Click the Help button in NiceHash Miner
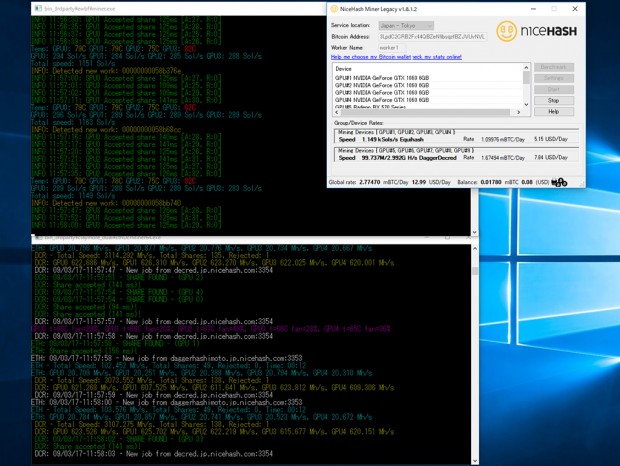Image resolution: width=620 pixels, height=466 pixels. 554,111
